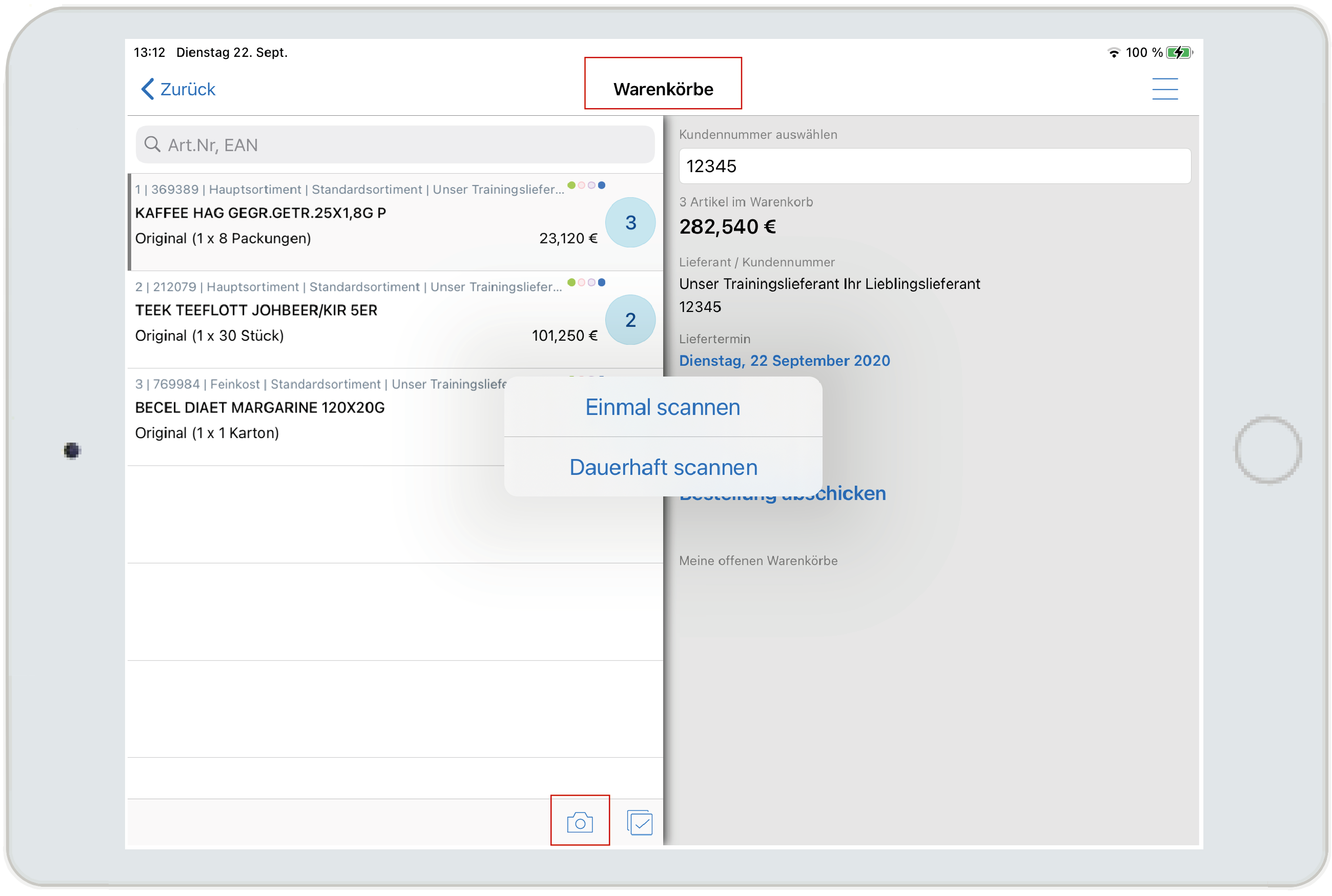Choose Dauerhaft scannen from popup

tap(662, 467)
